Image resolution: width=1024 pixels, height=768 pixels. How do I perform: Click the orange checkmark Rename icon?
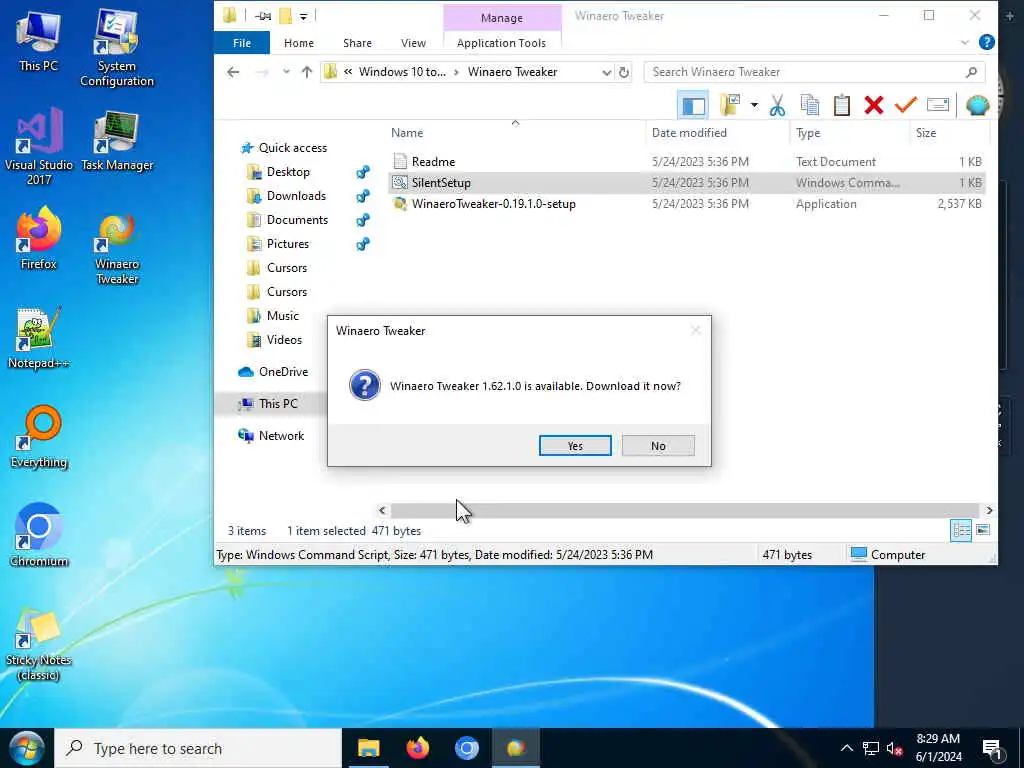pyautogui.click(x=906, y=104)
